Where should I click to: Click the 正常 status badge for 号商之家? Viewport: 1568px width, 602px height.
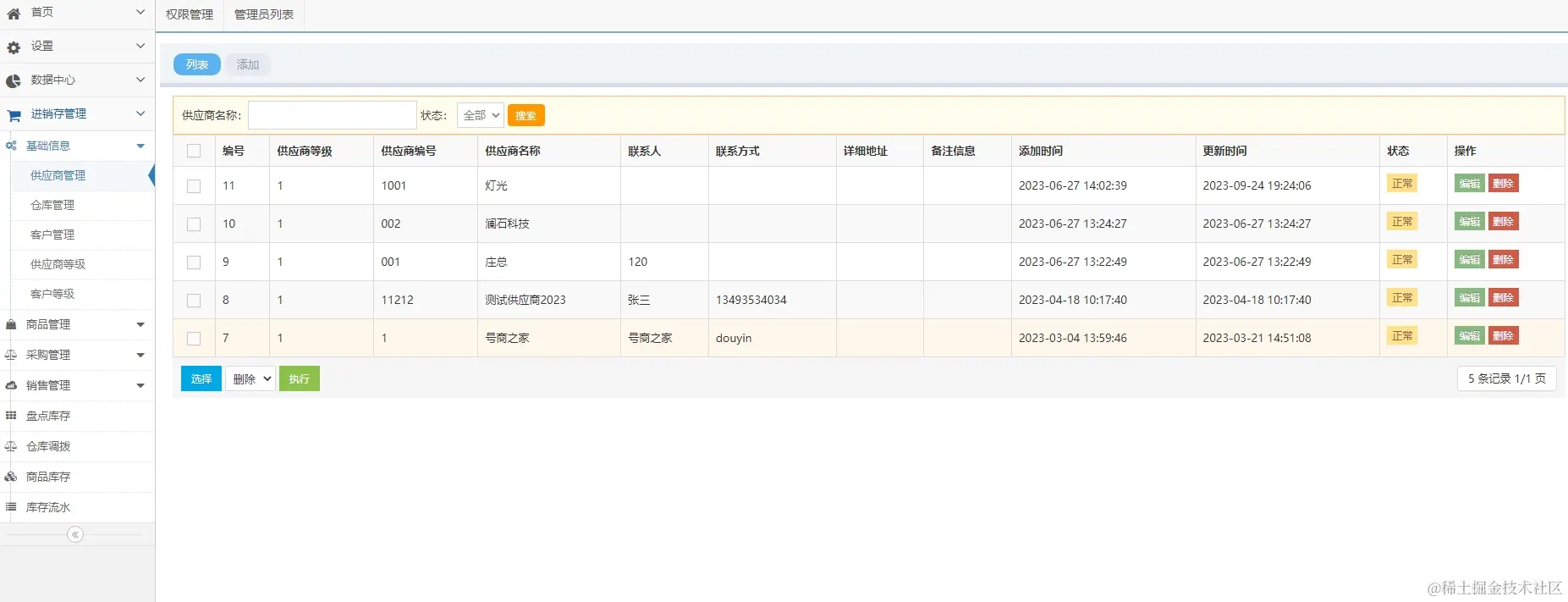(1402, 336)
